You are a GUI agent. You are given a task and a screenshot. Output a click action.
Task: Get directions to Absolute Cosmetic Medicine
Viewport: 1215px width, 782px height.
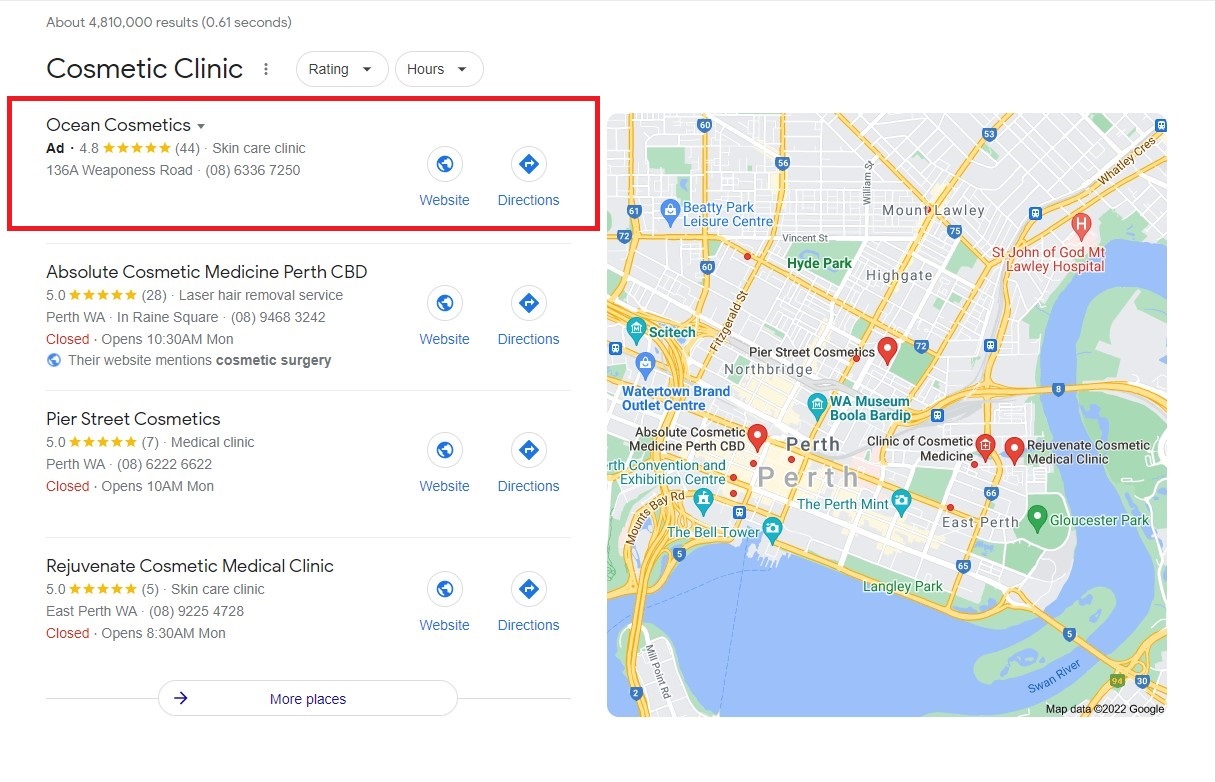[529, 303]
